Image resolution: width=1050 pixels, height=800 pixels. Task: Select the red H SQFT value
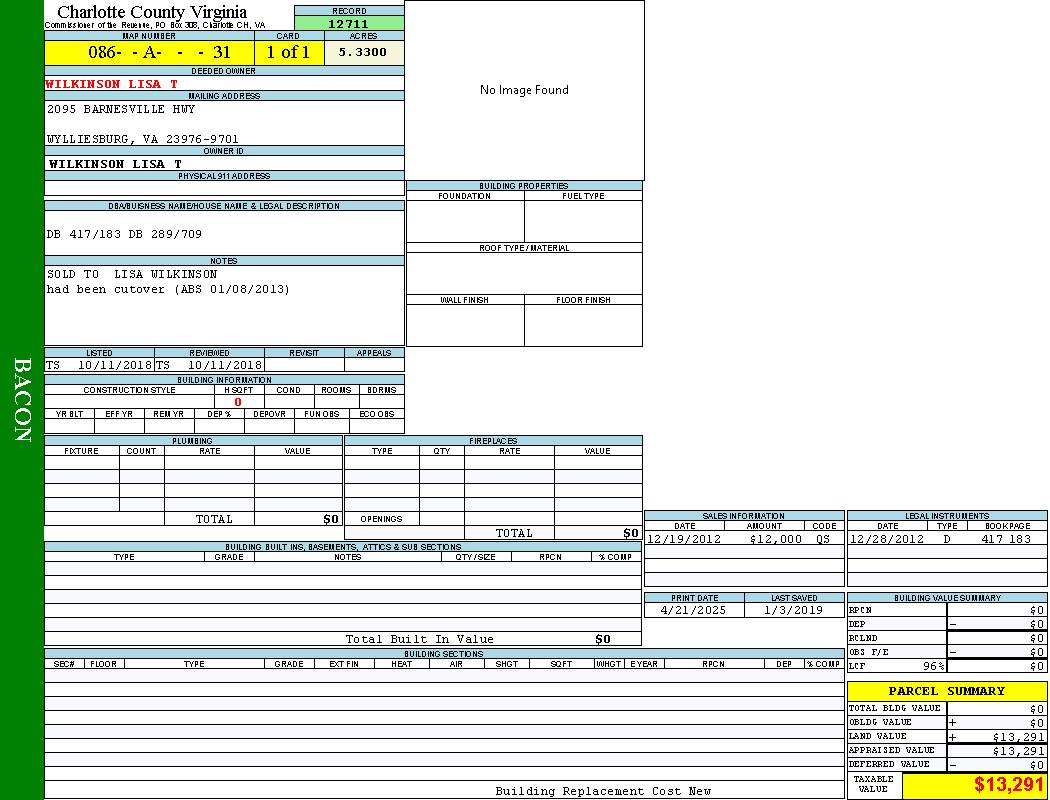238,402
